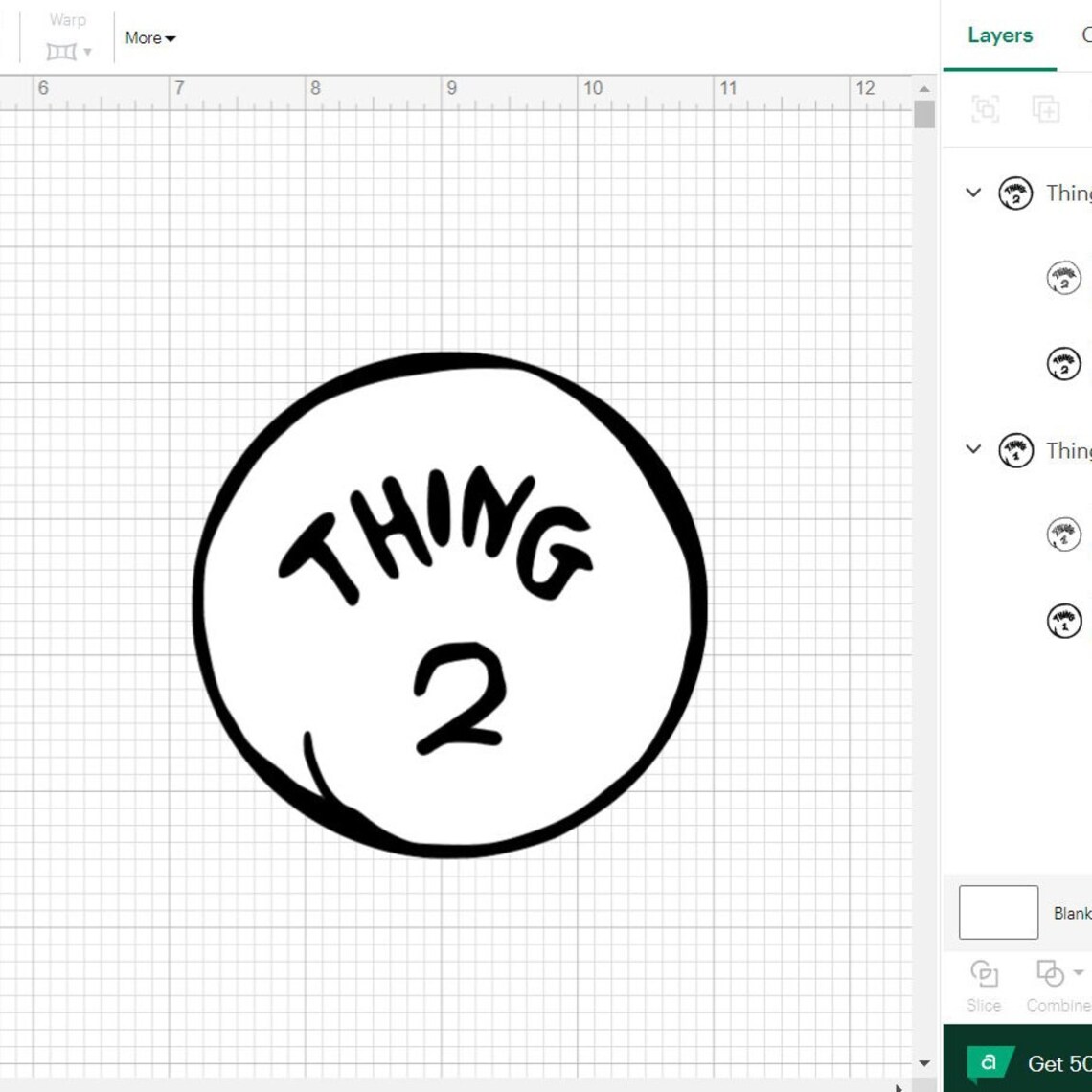Open the tab next to Layers
This screenshot has height=1092, width=1092.
point(1086,35)
